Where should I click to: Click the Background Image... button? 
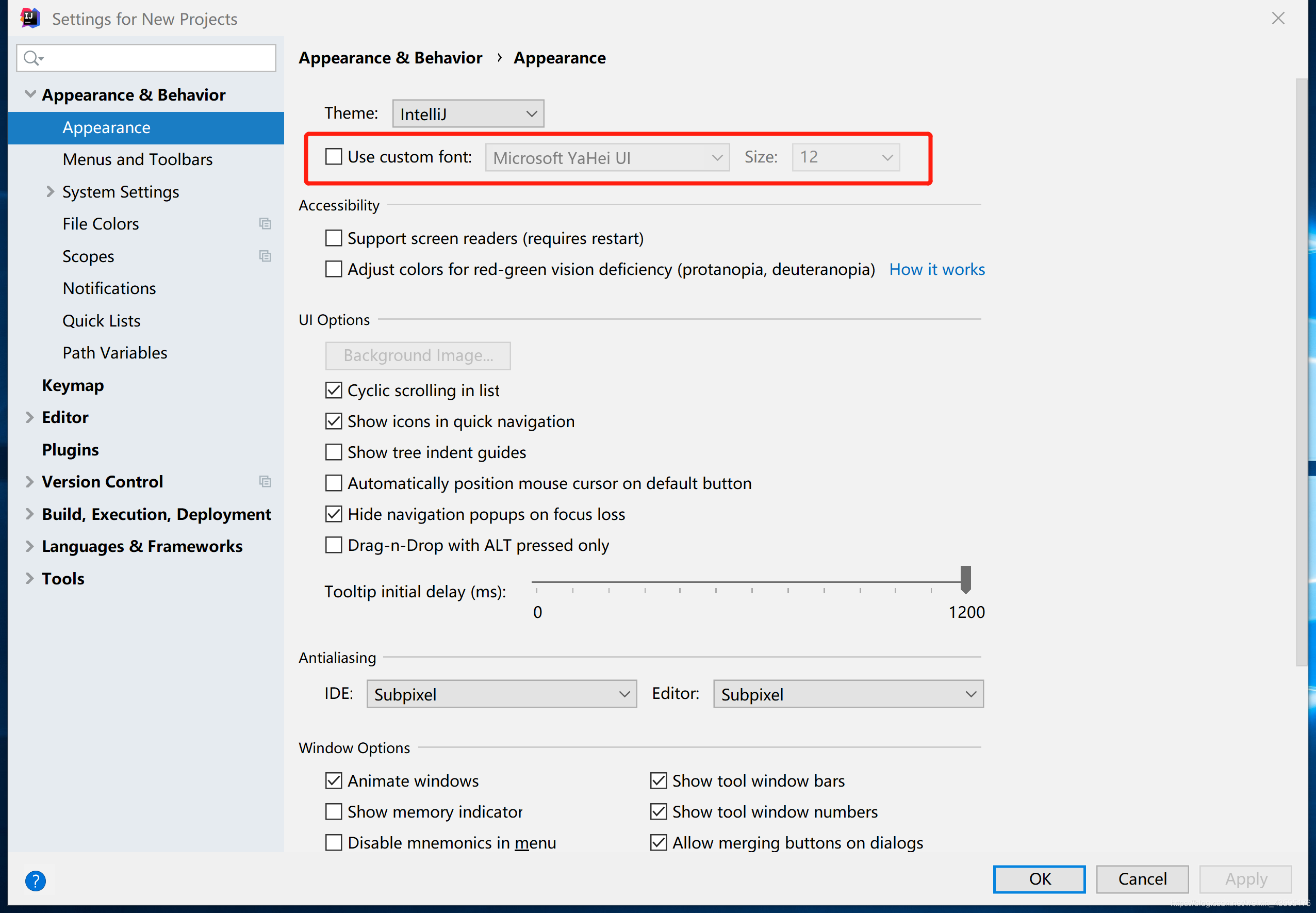[418, 355]
